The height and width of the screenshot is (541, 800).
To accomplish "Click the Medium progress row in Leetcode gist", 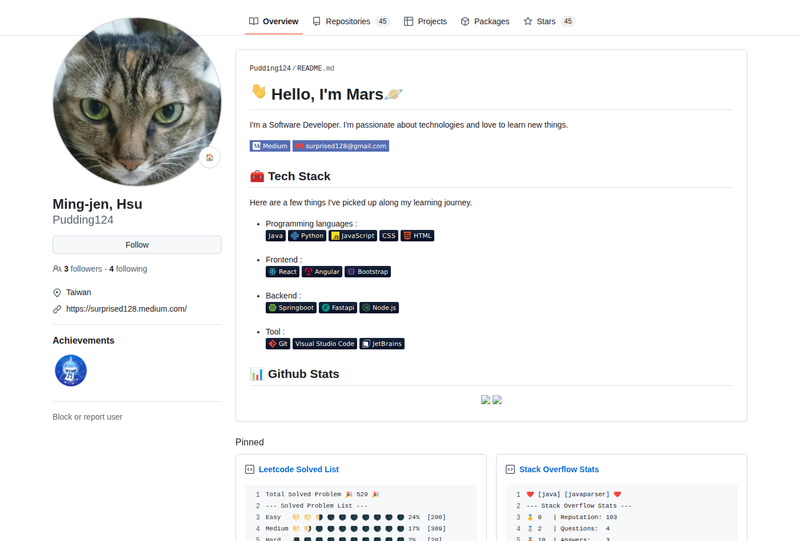I will [x=356, y=529].
